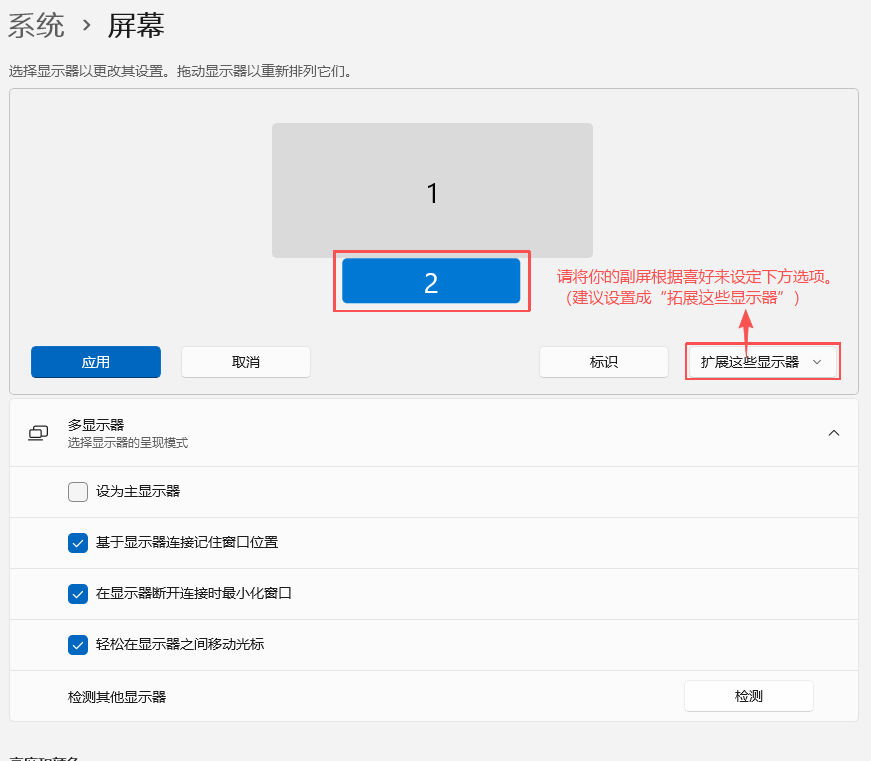
Task: Select the blue display 2 rectangle
Action: [431, 281]
